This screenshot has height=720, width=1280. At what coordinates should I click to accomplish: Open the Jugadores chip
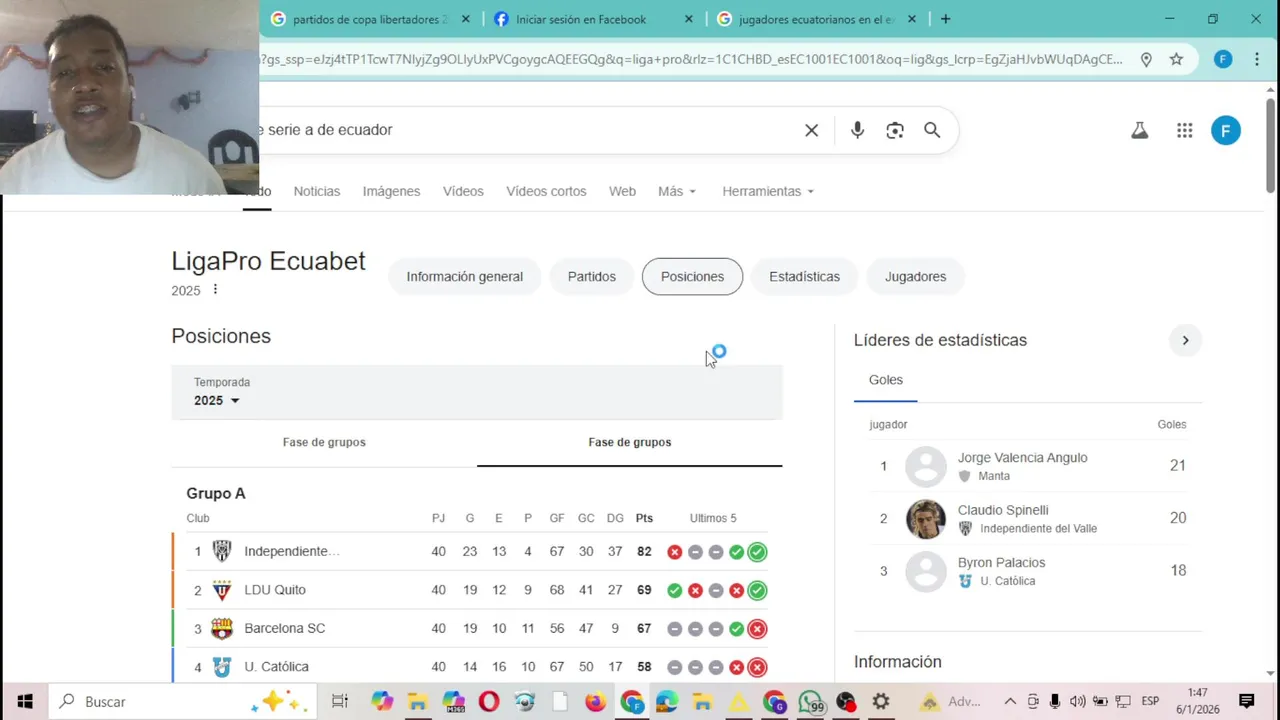[x=915, y=277]
